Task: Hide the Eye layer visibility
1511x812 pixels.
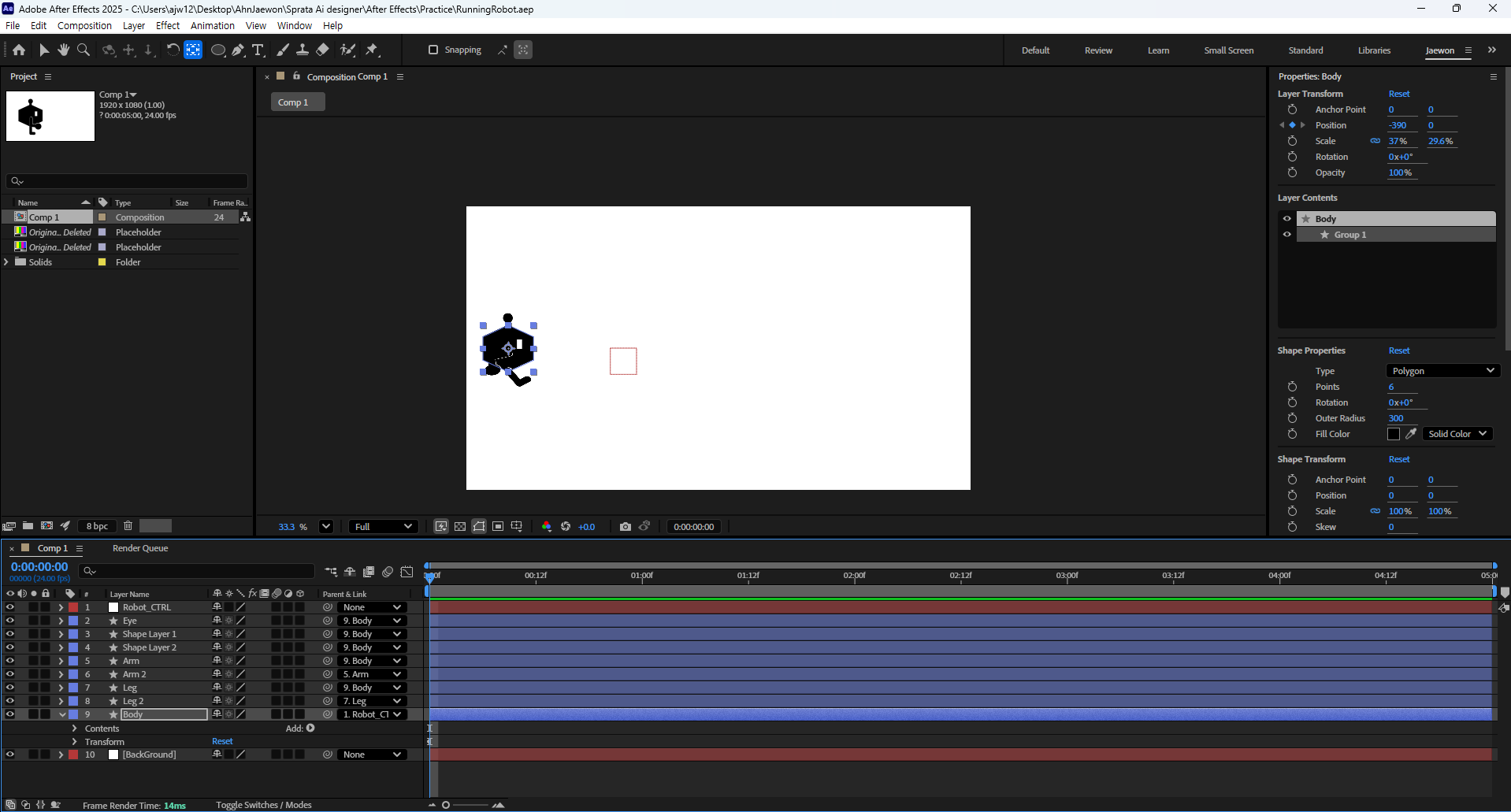Action: (9, 621)
